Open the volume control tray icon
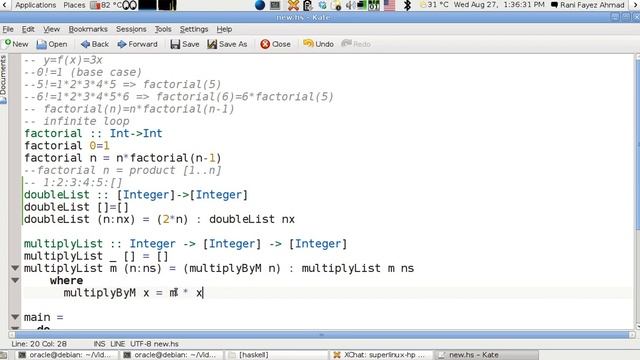This screenshot has width=640, height=360. coord(350,5)
